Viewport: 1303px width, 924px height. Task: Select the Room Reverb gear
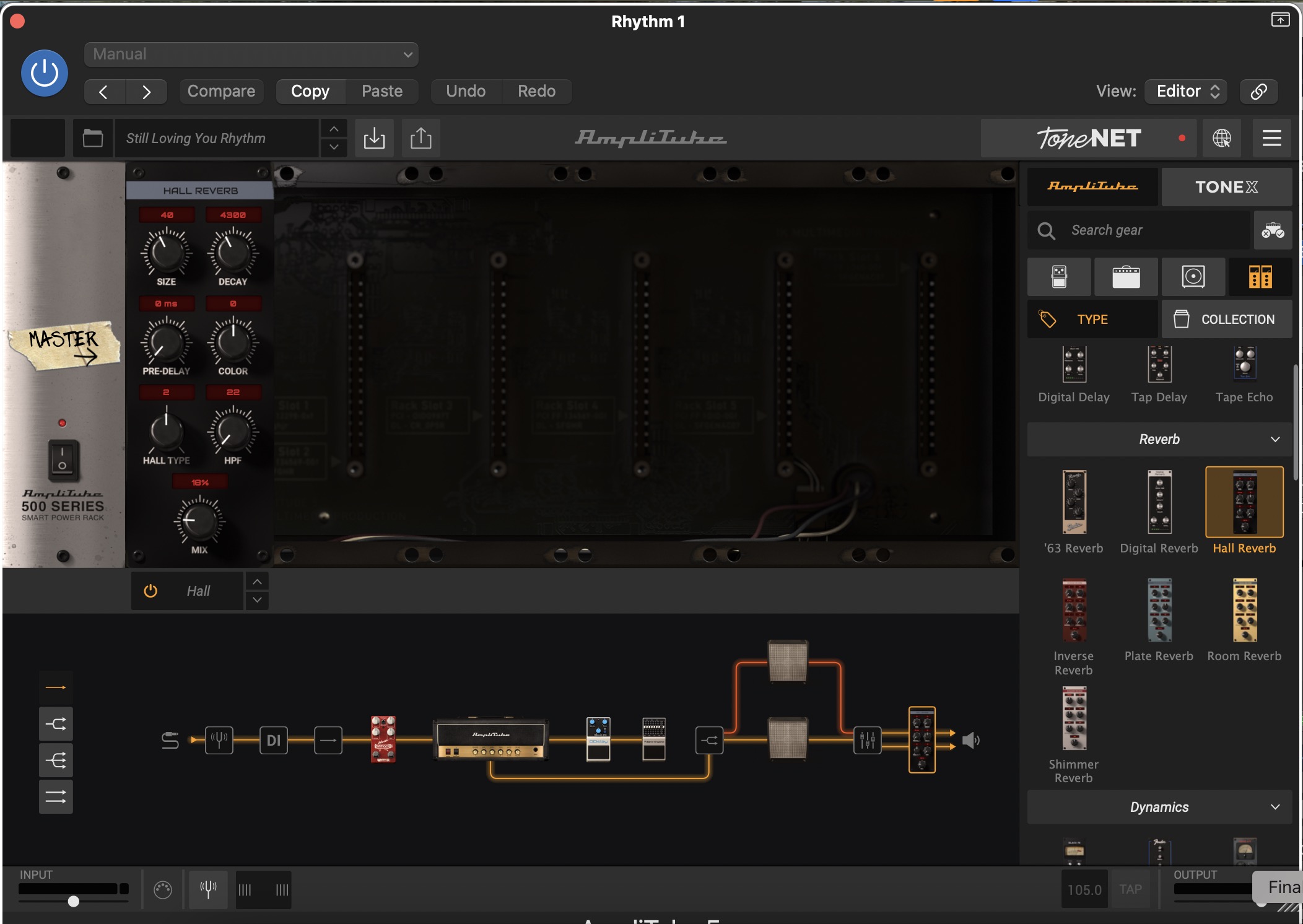(1244, 619)
